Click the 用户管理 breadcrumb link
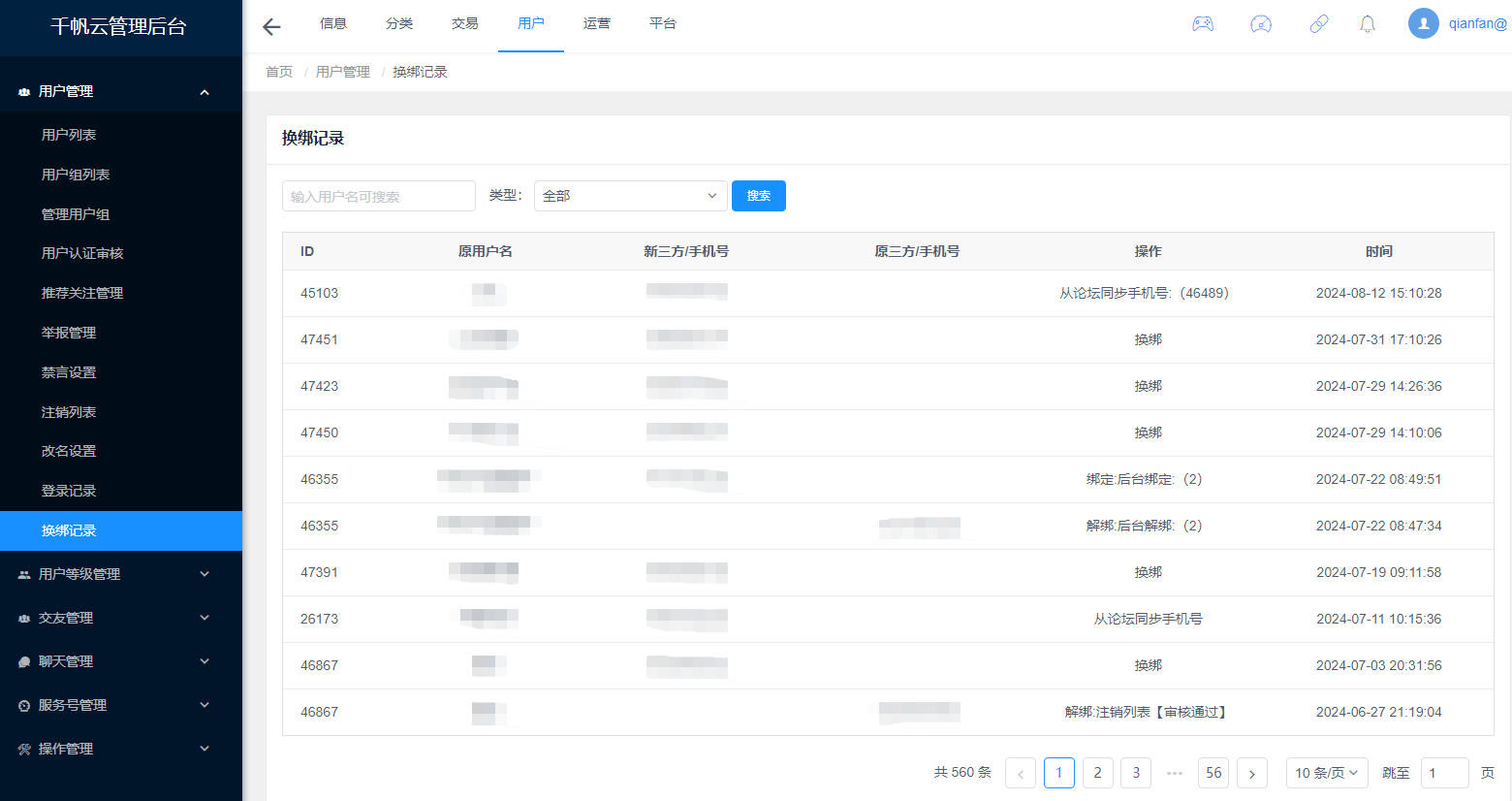 343,72
